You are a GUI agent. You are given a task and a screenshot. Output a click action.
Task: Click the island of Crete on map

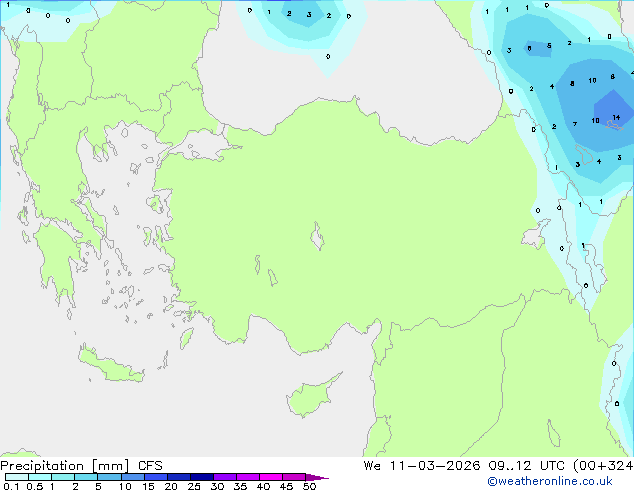111,364
